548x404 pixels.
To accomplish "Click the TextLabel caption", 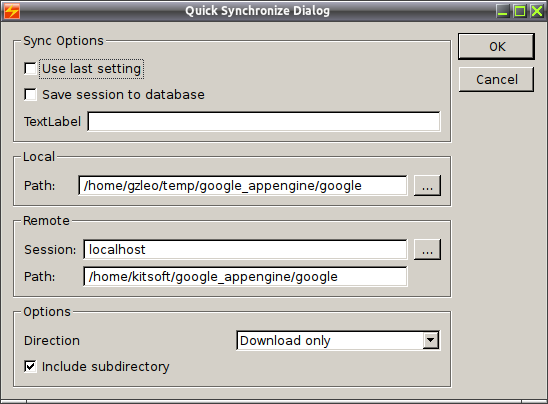I will tap(52, 122).
